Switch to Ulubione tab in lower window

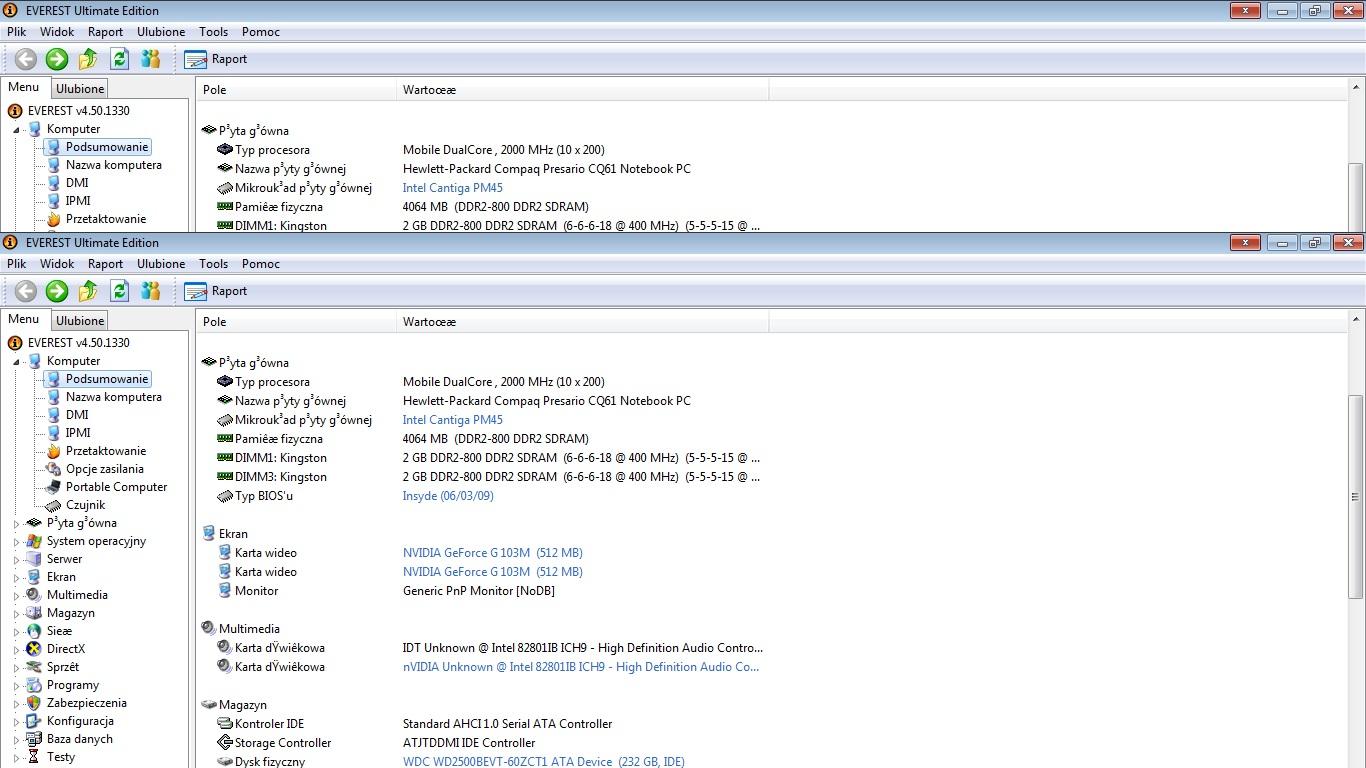tap(80, 321)
